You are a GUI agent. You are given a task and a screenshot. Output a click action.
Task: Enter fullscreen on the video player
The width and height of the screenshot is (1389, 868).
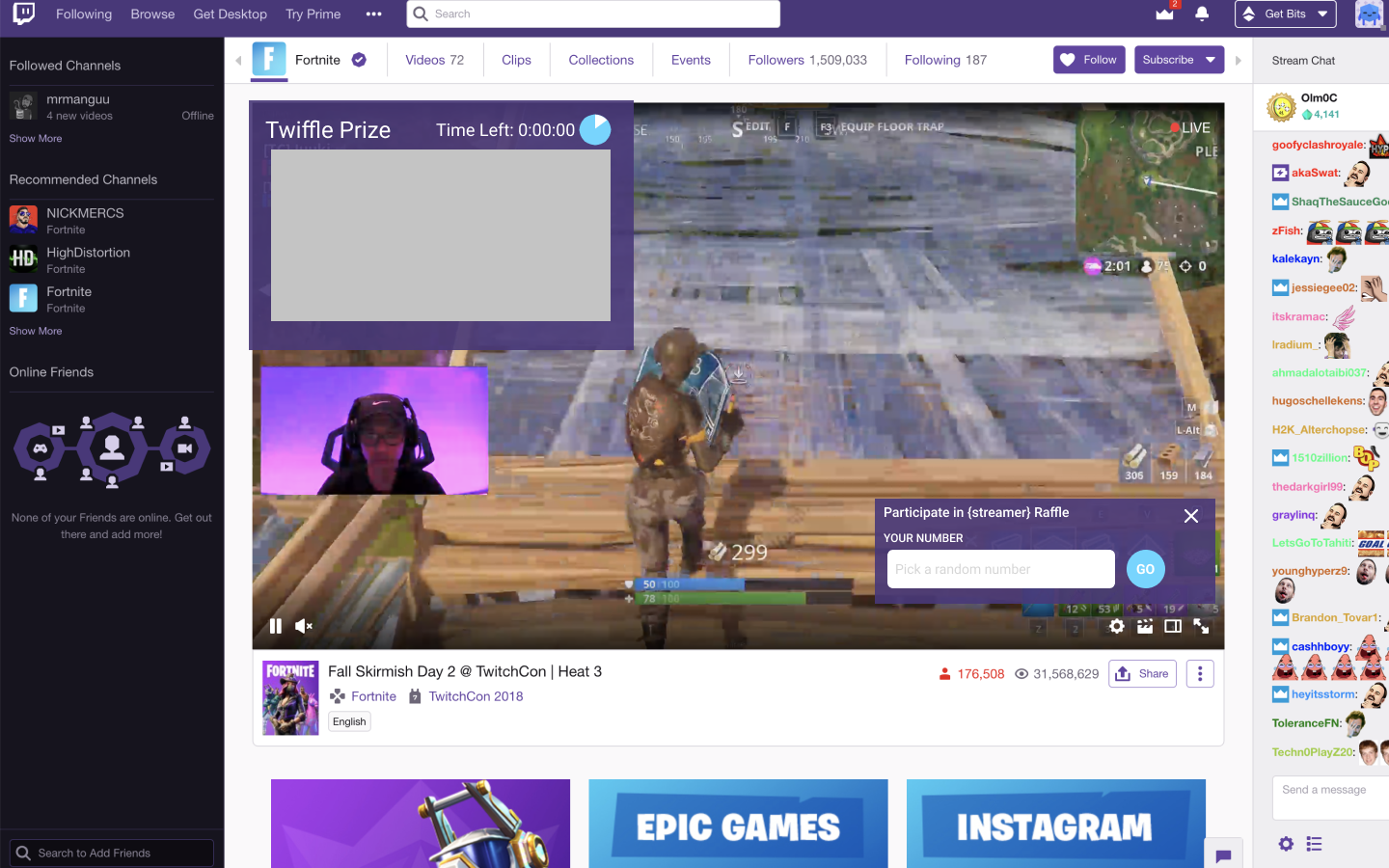point(1202,626)
